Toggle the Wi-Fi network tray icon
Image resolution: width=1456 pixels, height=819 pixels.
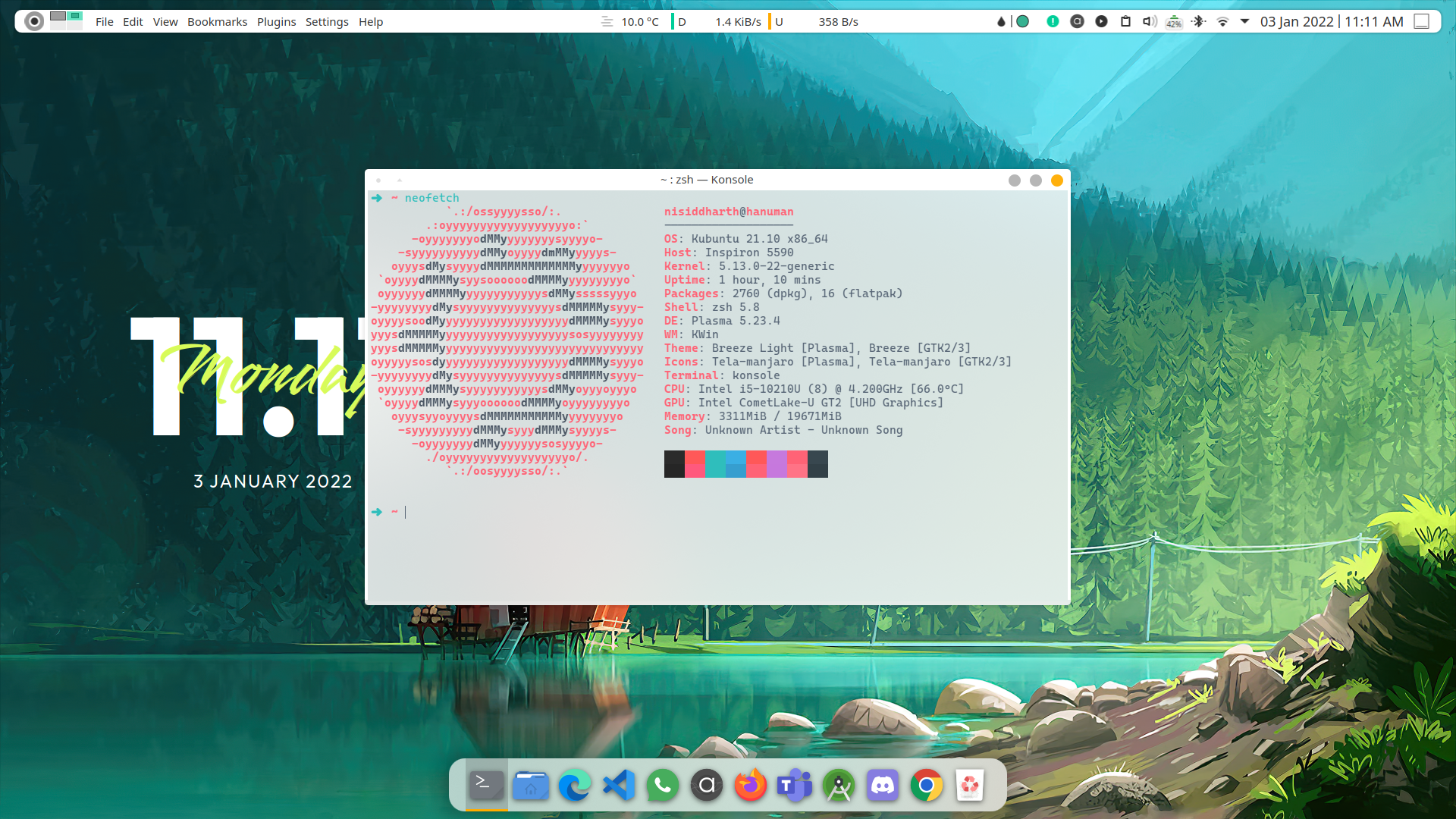coord(1222,21)
